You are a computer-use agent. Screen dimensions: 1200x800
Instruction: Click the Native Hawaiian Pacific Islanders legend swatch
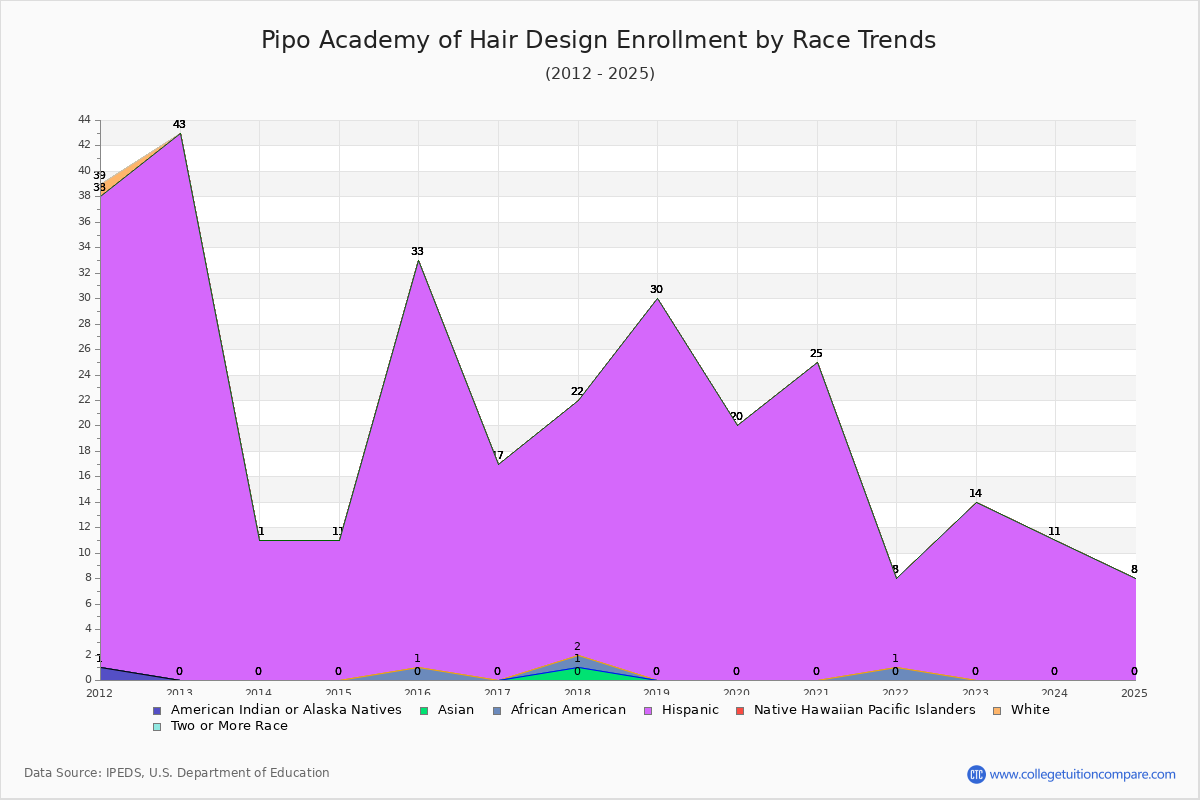click(x=740, y=710)
